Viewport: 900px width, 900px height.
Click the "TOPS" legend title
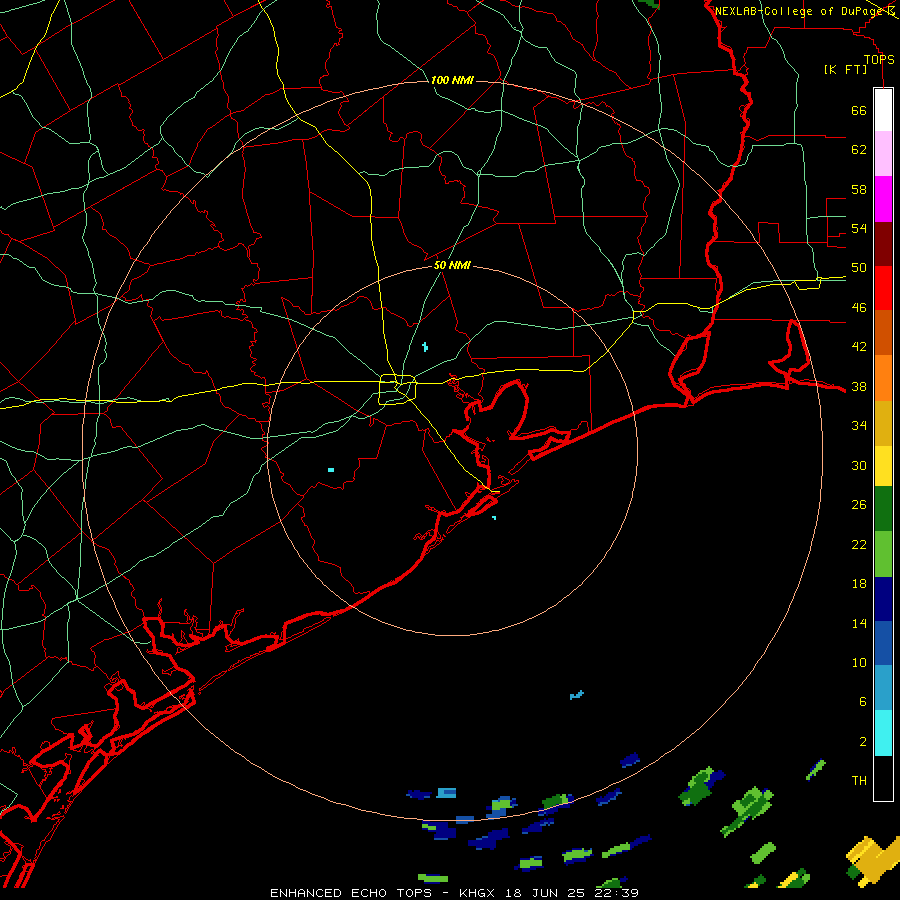tap(879, 59)
